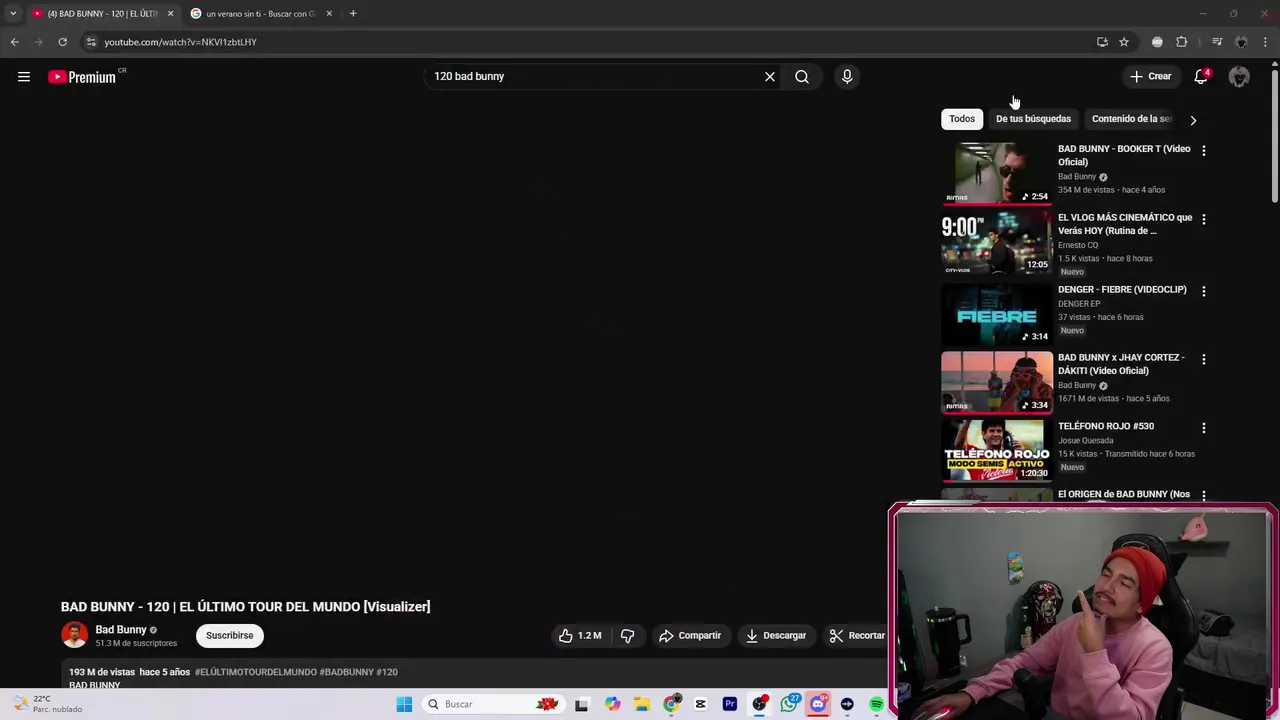
Task: Reload the current page
Action: coord(62,42)
